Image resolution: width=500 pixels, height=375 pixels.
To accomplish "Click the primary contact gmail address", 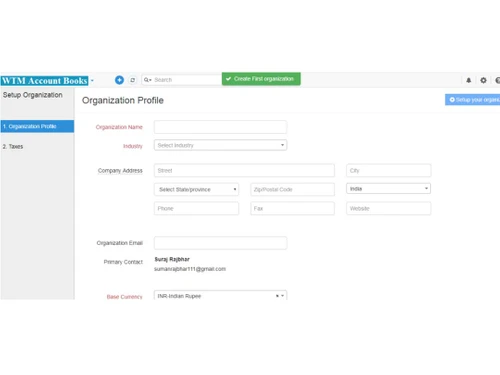I will [x=190, y=269].
